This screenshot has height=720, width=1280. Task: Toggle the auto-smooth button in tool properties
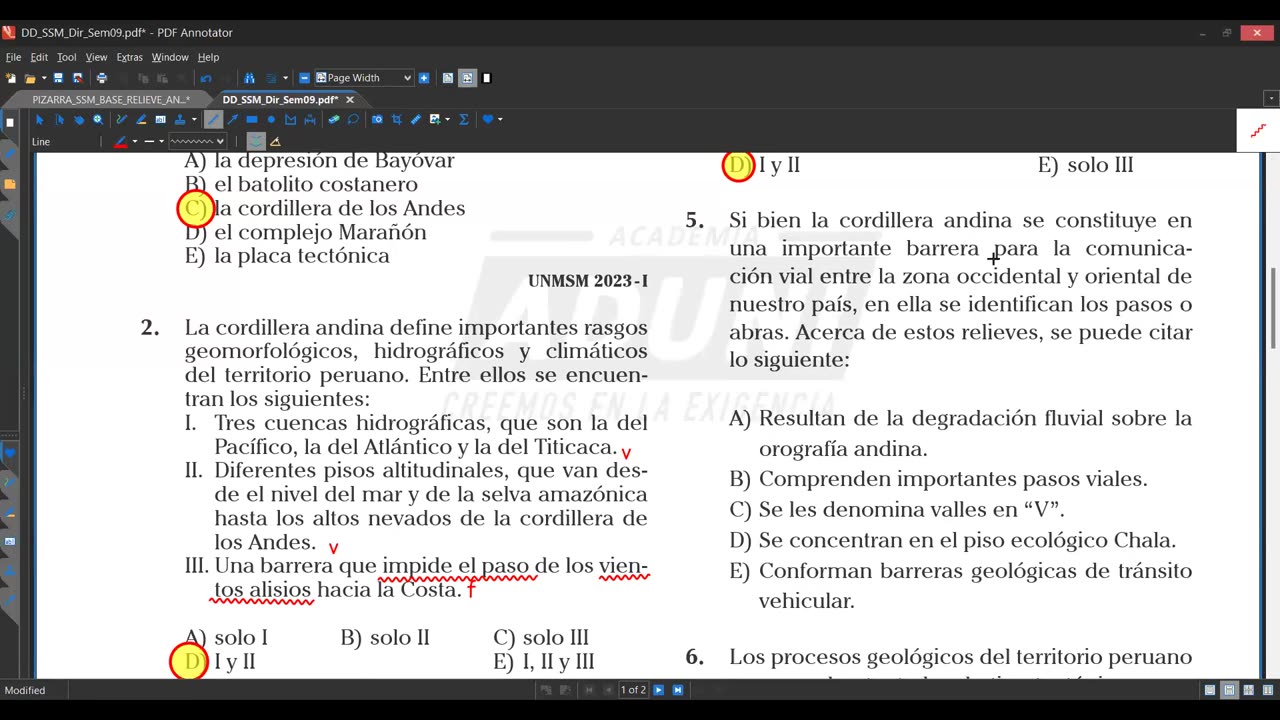256,142
